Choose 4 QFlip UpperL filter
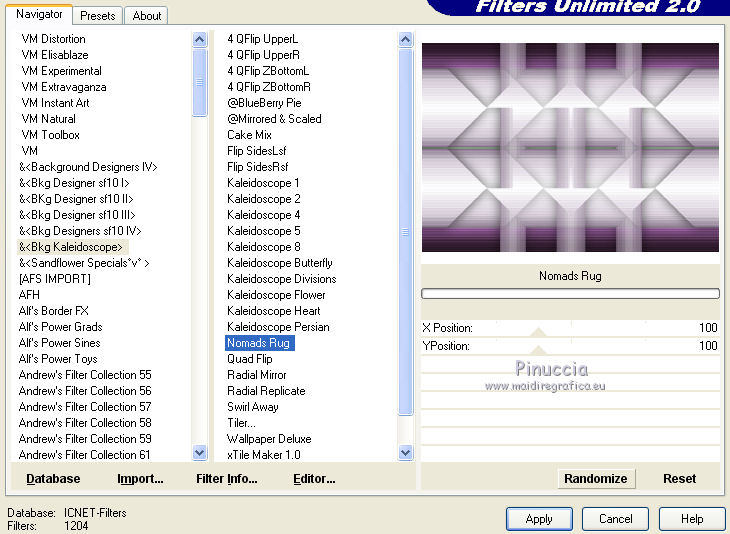This screenshot has height=534, width=730. pos(263,39)
